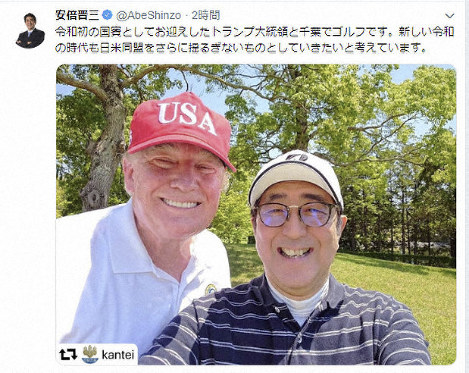Click the striped navy polo shirt
The width and height of the screenshot is (469, 373).
pos(286,328)
